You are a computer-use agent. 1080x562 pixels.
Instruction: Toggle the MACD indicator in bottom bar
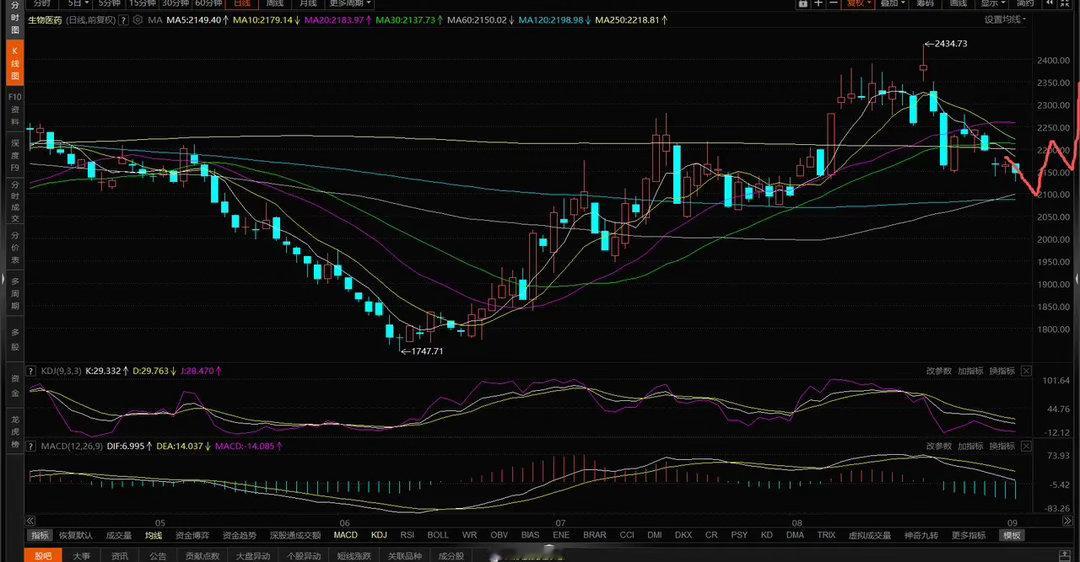346,535
